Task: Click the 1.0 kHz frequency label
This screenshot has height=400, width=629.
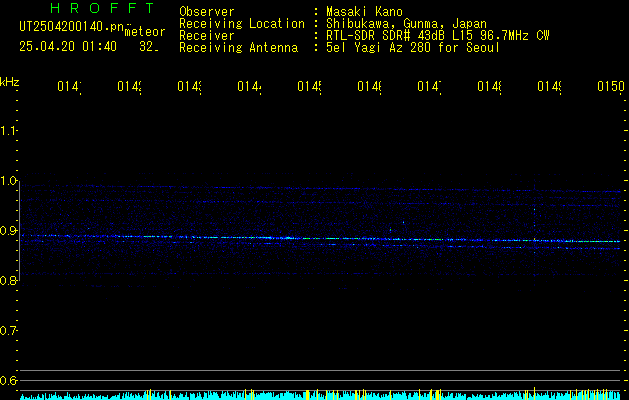Action: click(x=8, y=181)
